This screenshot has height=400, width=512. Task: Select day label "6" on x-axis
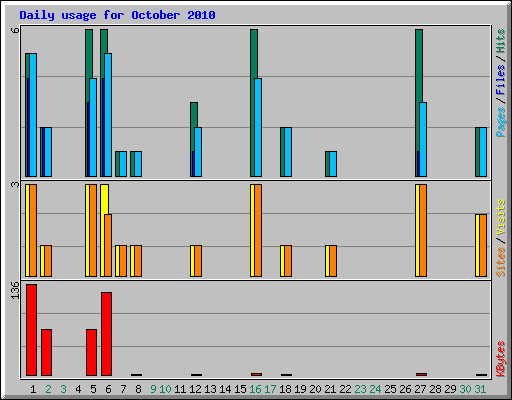click(x=108, y=389)
